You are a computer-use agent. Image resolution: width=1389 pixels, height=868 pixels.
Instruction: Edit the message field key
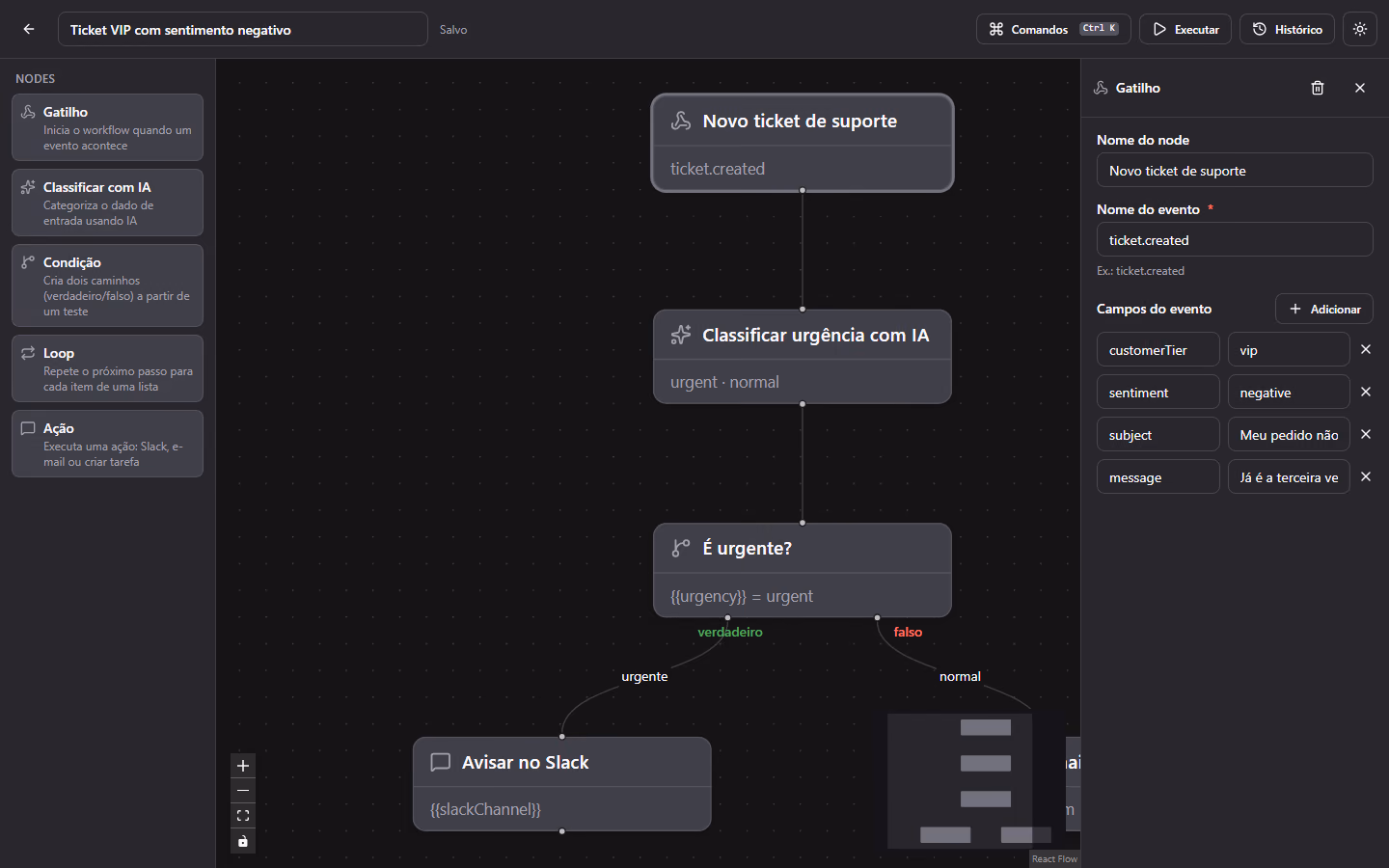pos(1158,476)
